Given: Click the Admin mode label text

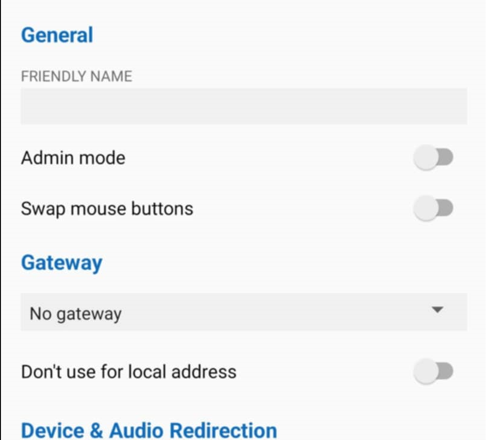Looking at the screenshot, I should coord(73,158).
